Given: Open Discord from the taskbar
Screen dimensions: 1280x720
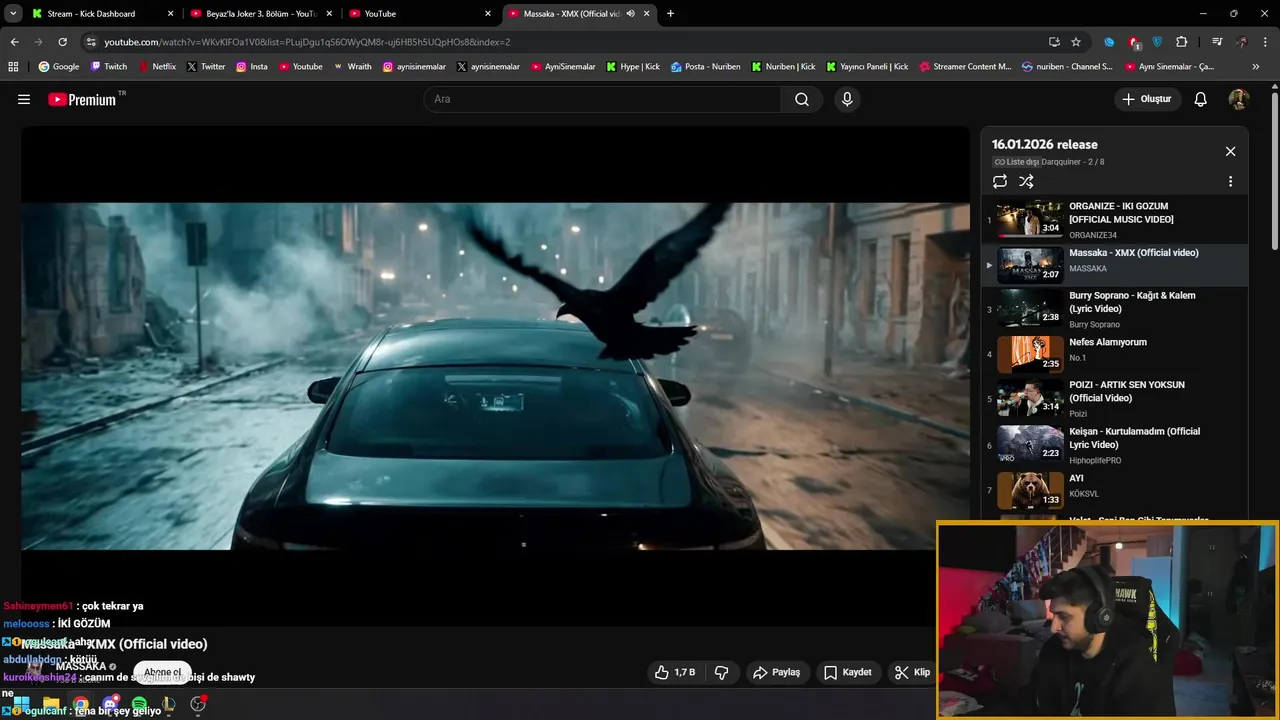Looking at the screenshot, I should point(110,704).
